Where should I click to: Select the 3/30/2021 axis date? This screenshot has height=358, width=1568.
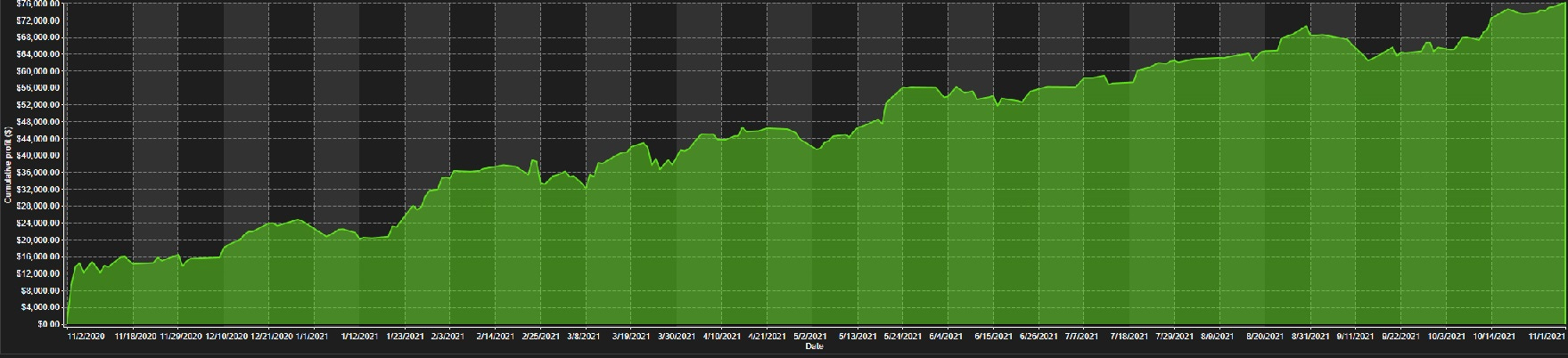[x=676, y=338]
